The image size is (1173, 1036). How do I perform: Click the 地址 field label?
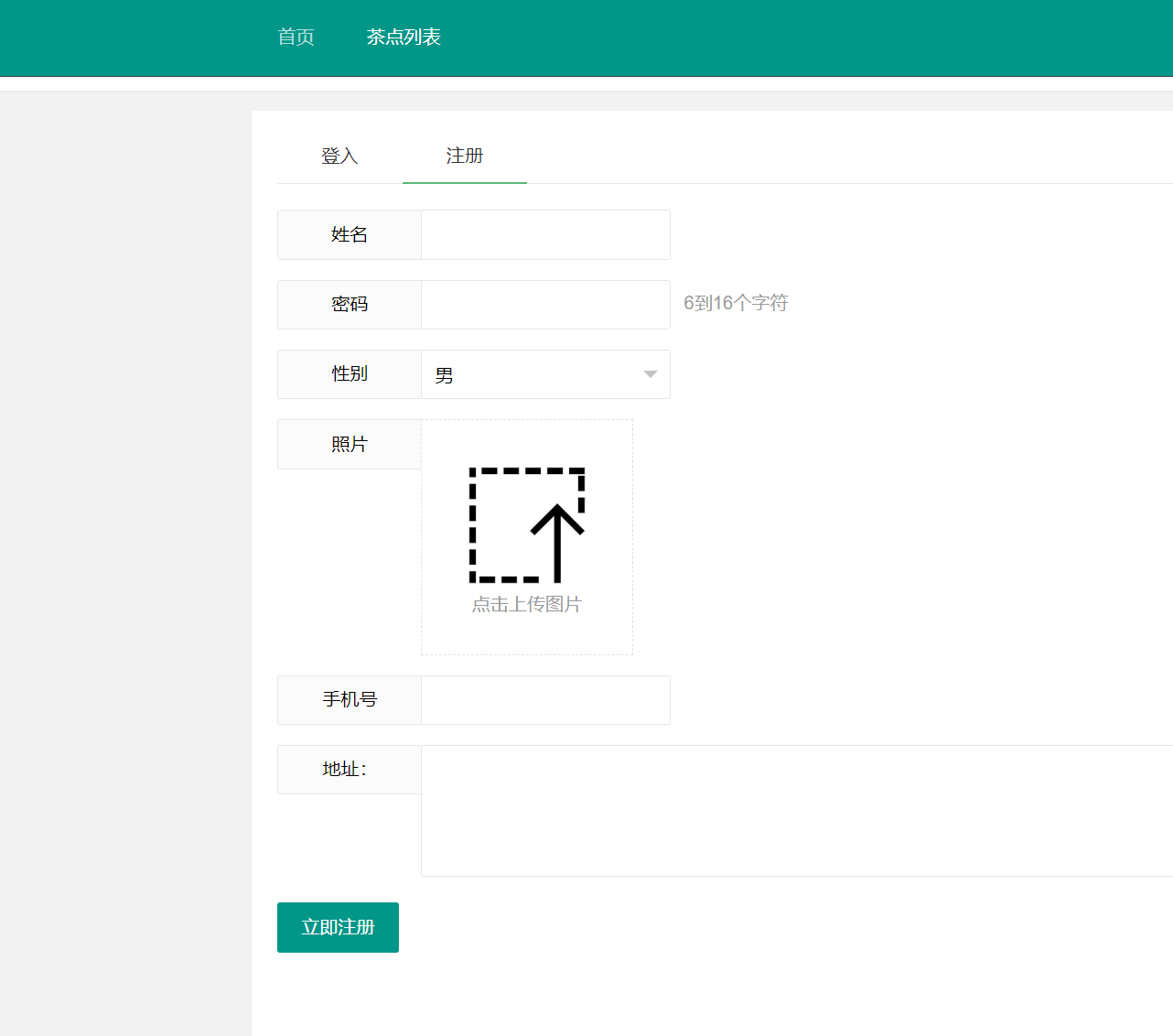pos(345,770)
